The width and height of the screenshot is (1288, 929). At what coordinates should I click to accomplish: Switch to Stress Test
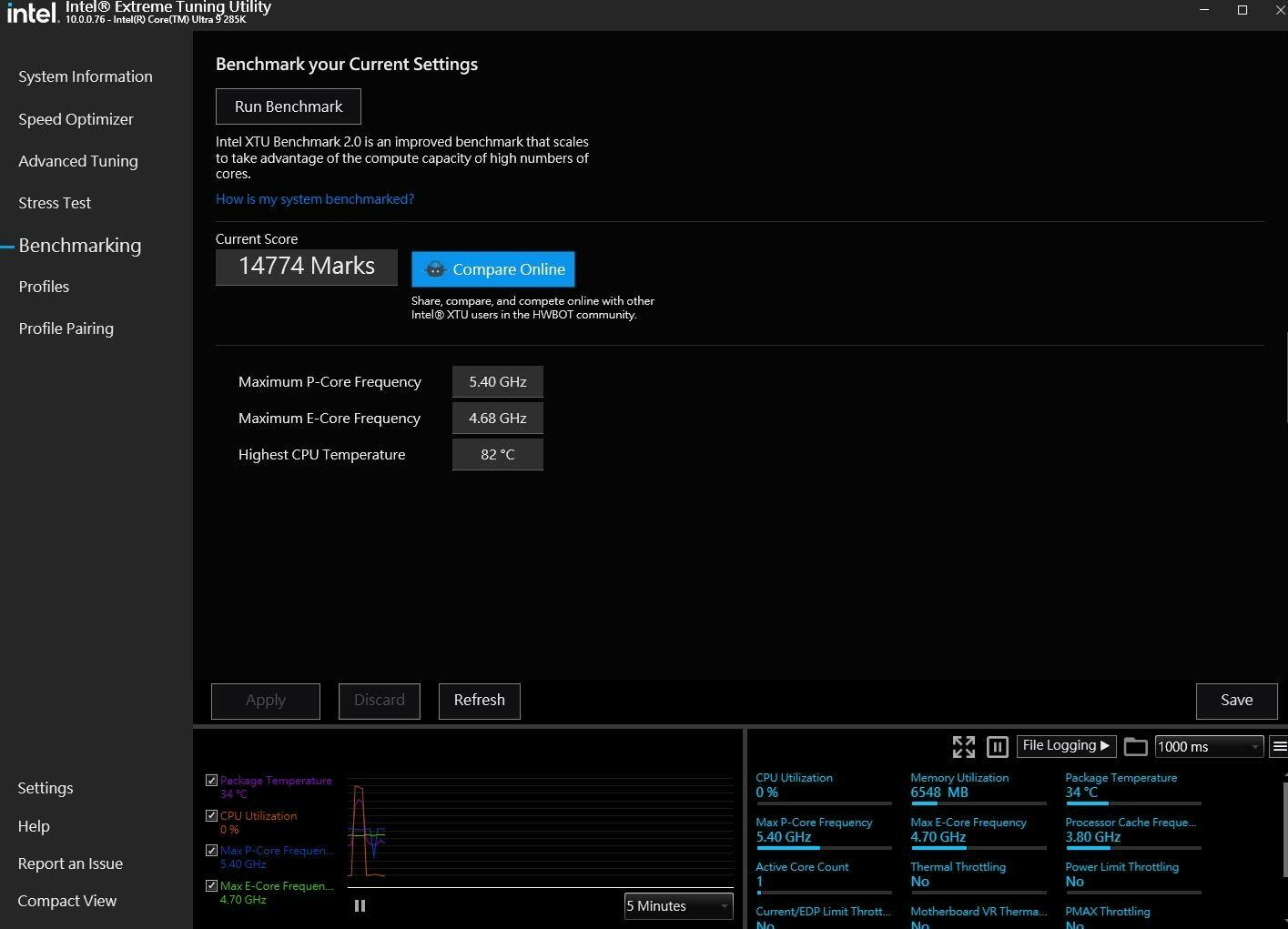click(55, 203)
